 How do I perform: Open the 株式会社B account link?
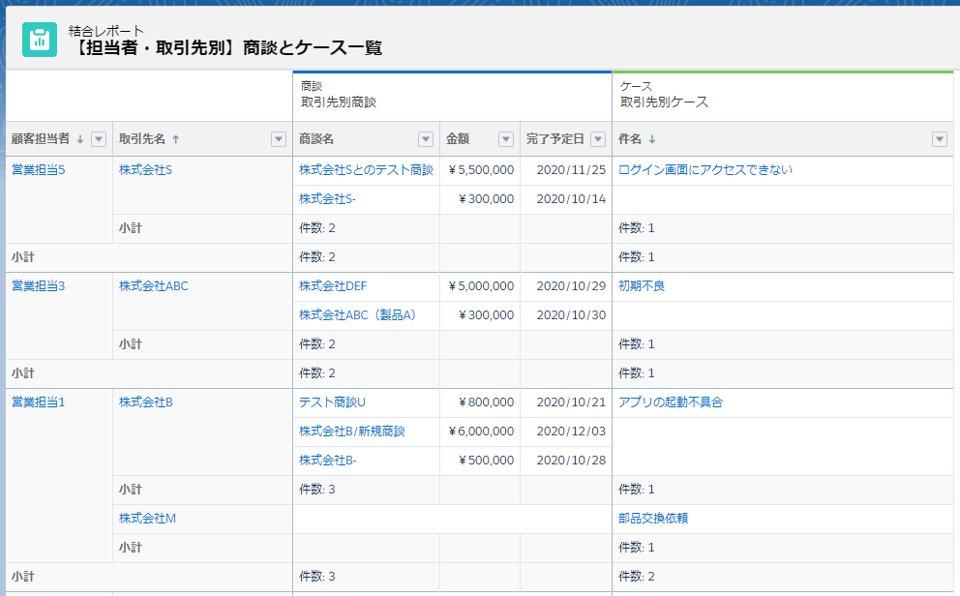(x=146, y=402)
